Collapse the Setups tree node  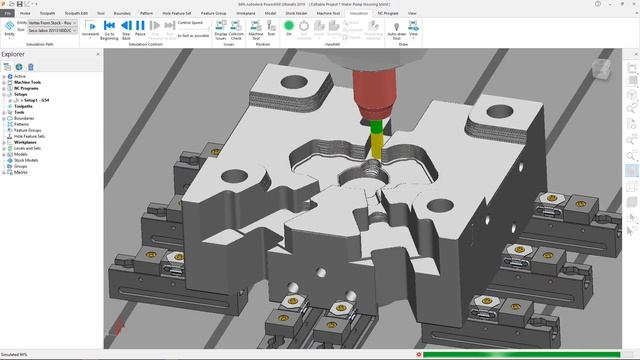[4, 94]
